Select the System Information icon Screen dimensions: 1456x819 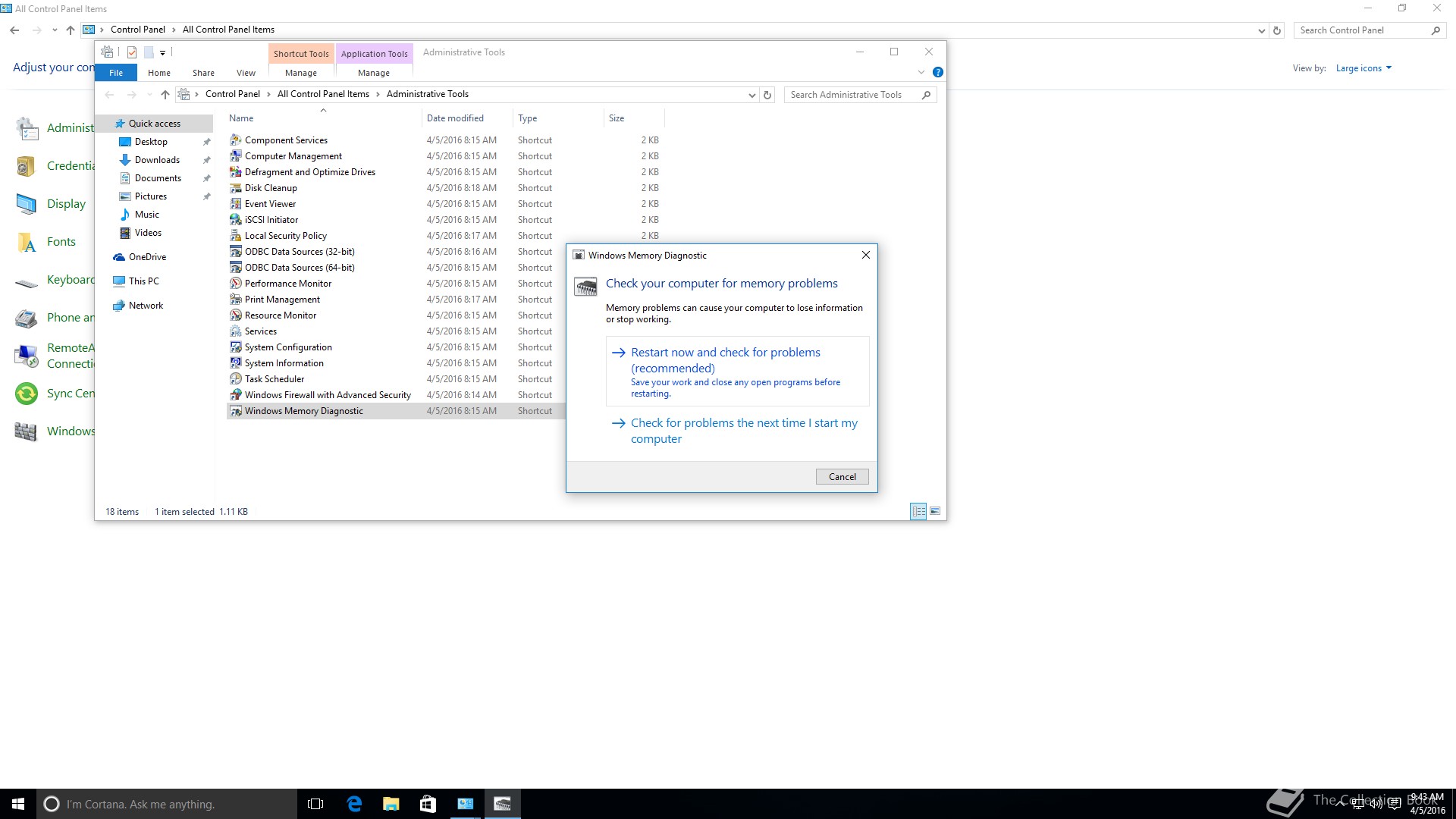pos(236,362)
